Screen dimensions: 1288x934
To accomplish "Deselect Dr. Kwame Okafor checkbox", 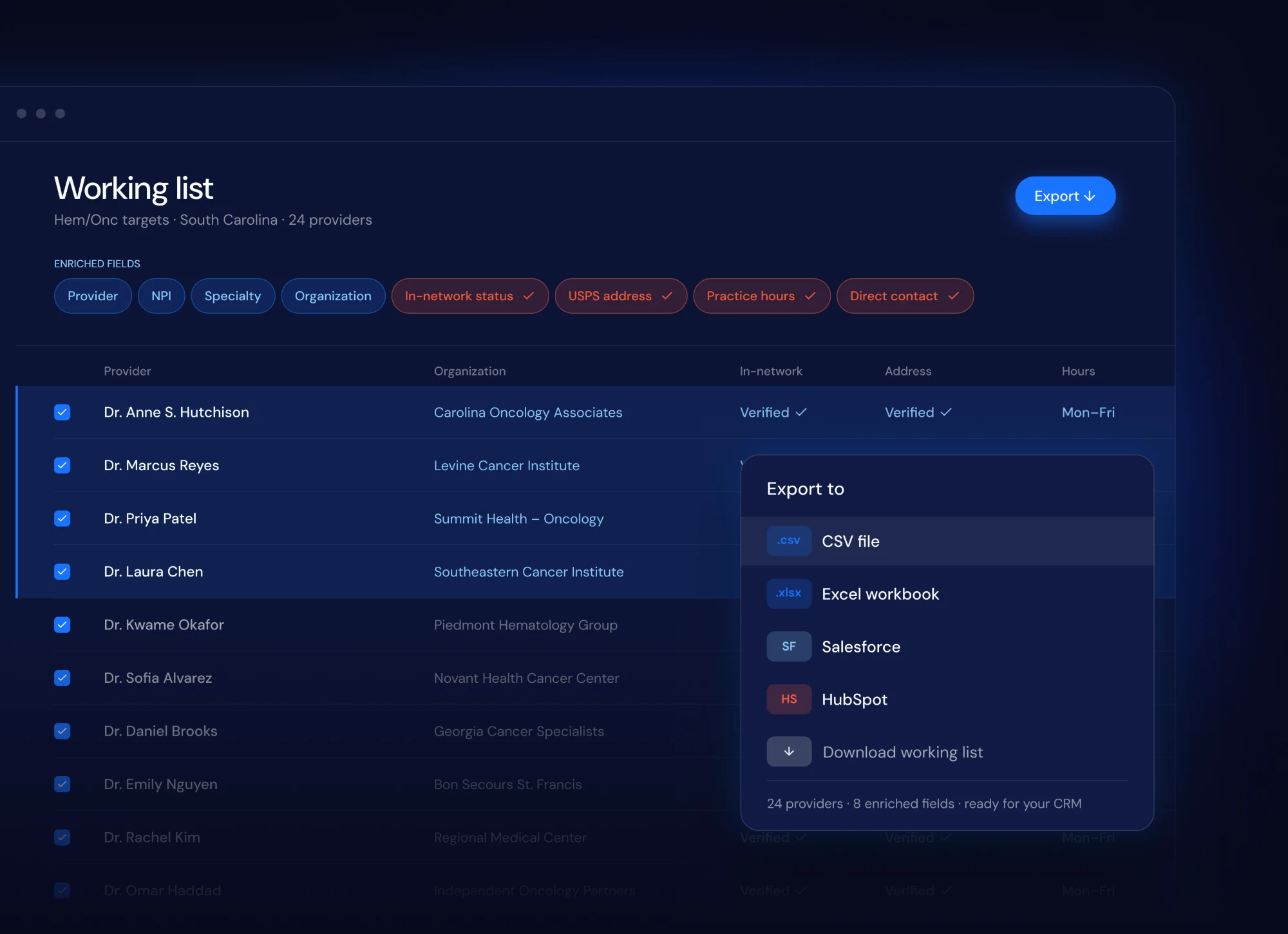I will click(x=62, y=625).
